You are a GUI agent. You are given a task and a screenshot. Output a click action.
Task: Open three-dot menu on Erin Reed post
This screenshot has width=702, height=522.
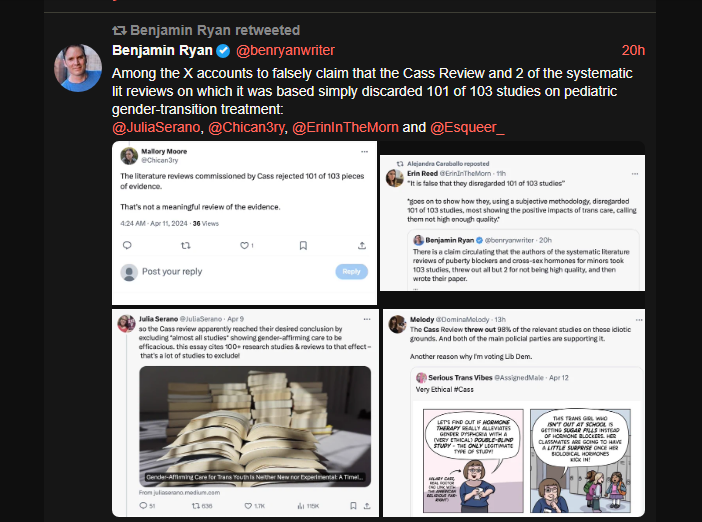pos(635,174)
